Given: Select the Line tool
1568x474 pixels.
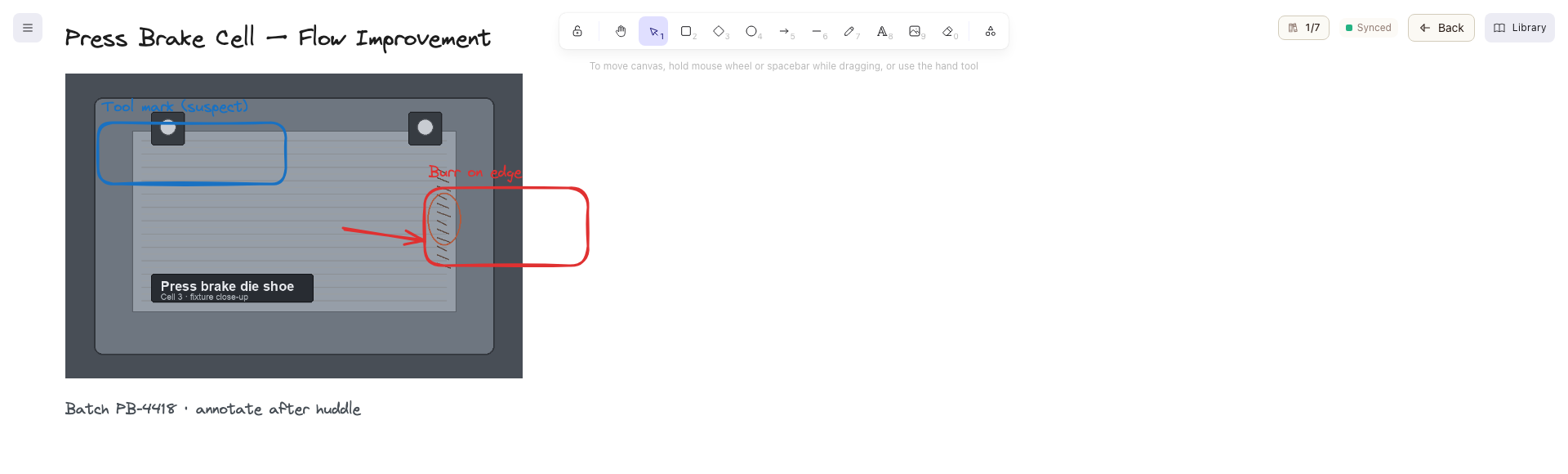Looking at the screenshot, I should click(817, 31).
